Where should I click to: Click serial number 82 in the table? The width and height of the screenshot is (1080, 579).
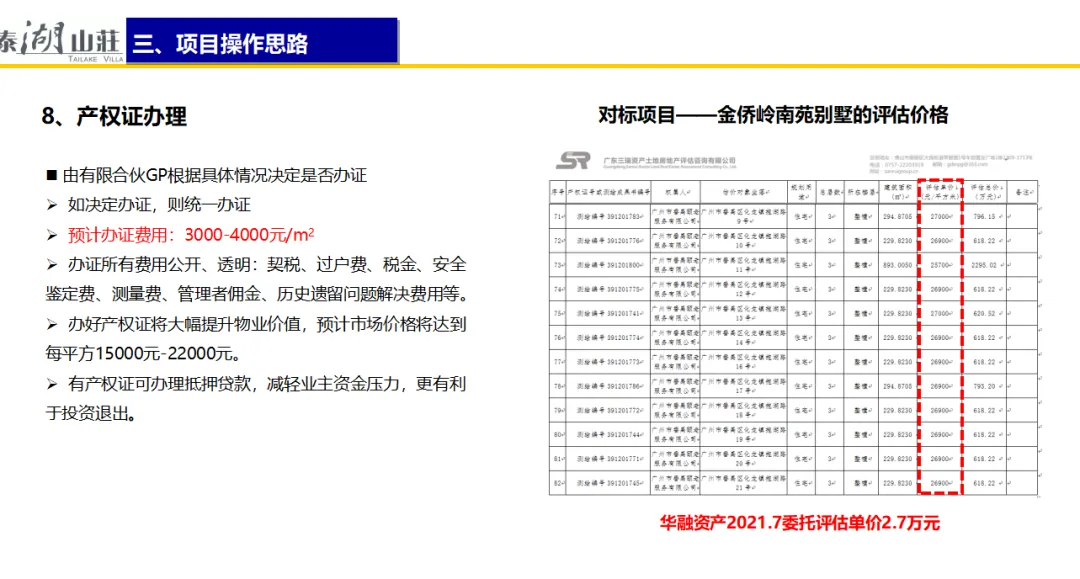click(x=558, y=483)
